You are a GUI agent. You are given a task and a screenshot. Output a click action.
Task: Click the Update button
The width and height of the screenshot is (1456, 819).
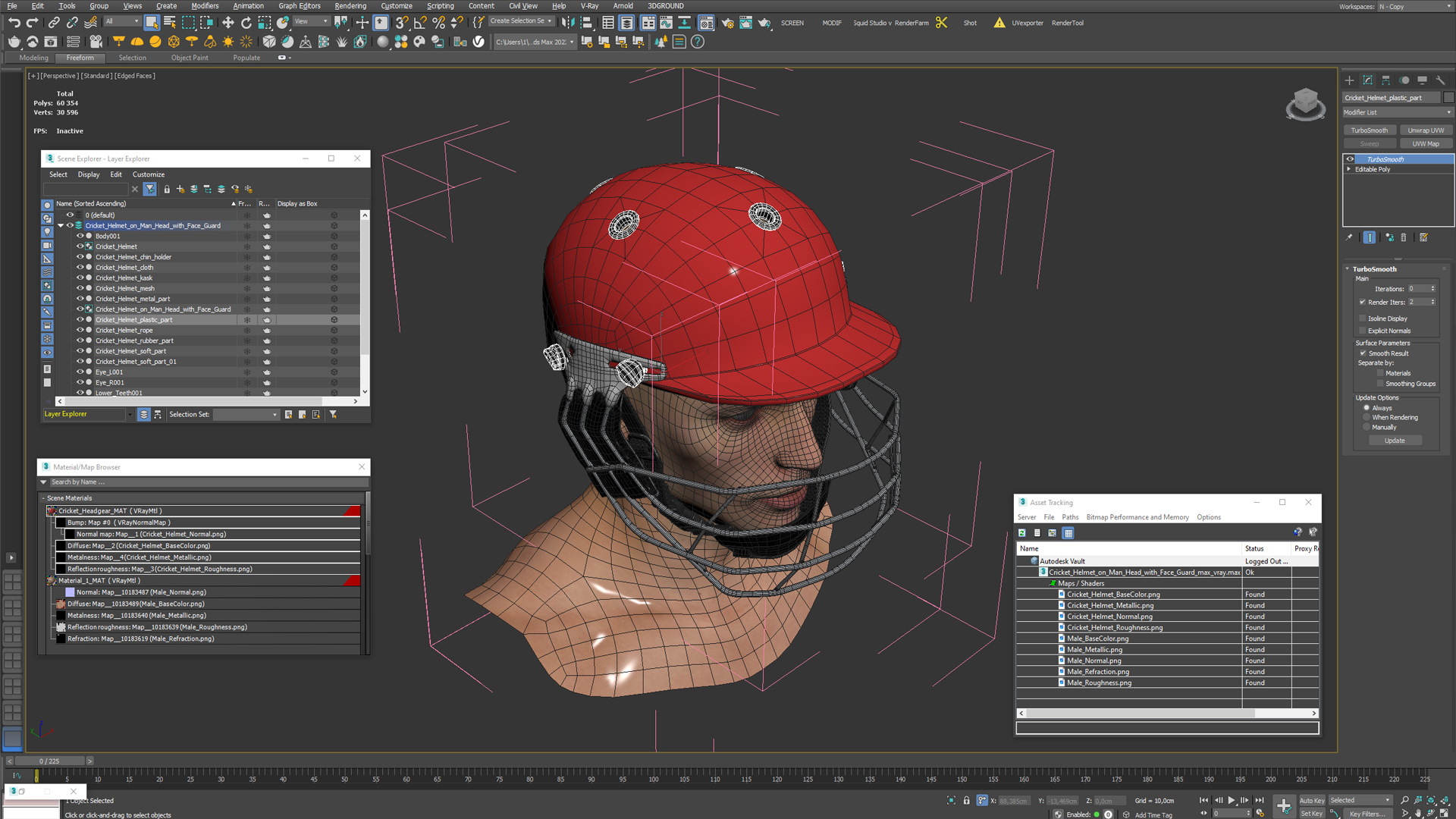(x=1395, y=441)
